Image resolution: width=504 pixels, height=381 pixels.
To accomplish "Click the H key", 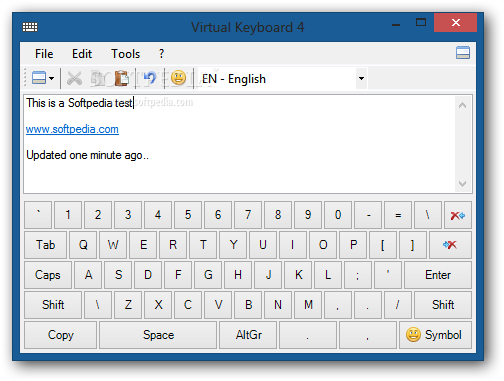I will [238, 275].
